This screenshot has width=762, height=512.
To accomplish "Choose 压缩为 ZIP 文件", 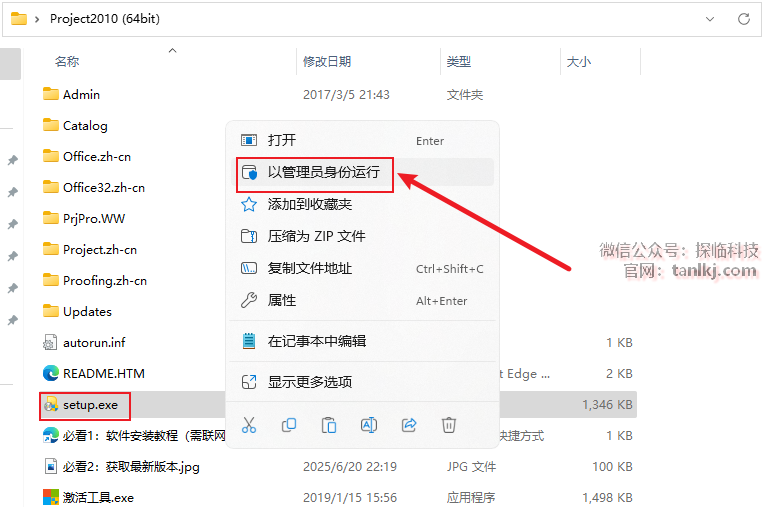I will [362, 237].
